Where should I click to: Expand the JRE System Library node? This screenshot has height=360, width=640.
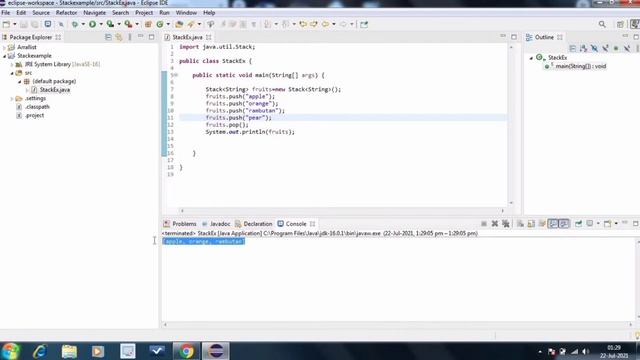(x=12, y=64)
